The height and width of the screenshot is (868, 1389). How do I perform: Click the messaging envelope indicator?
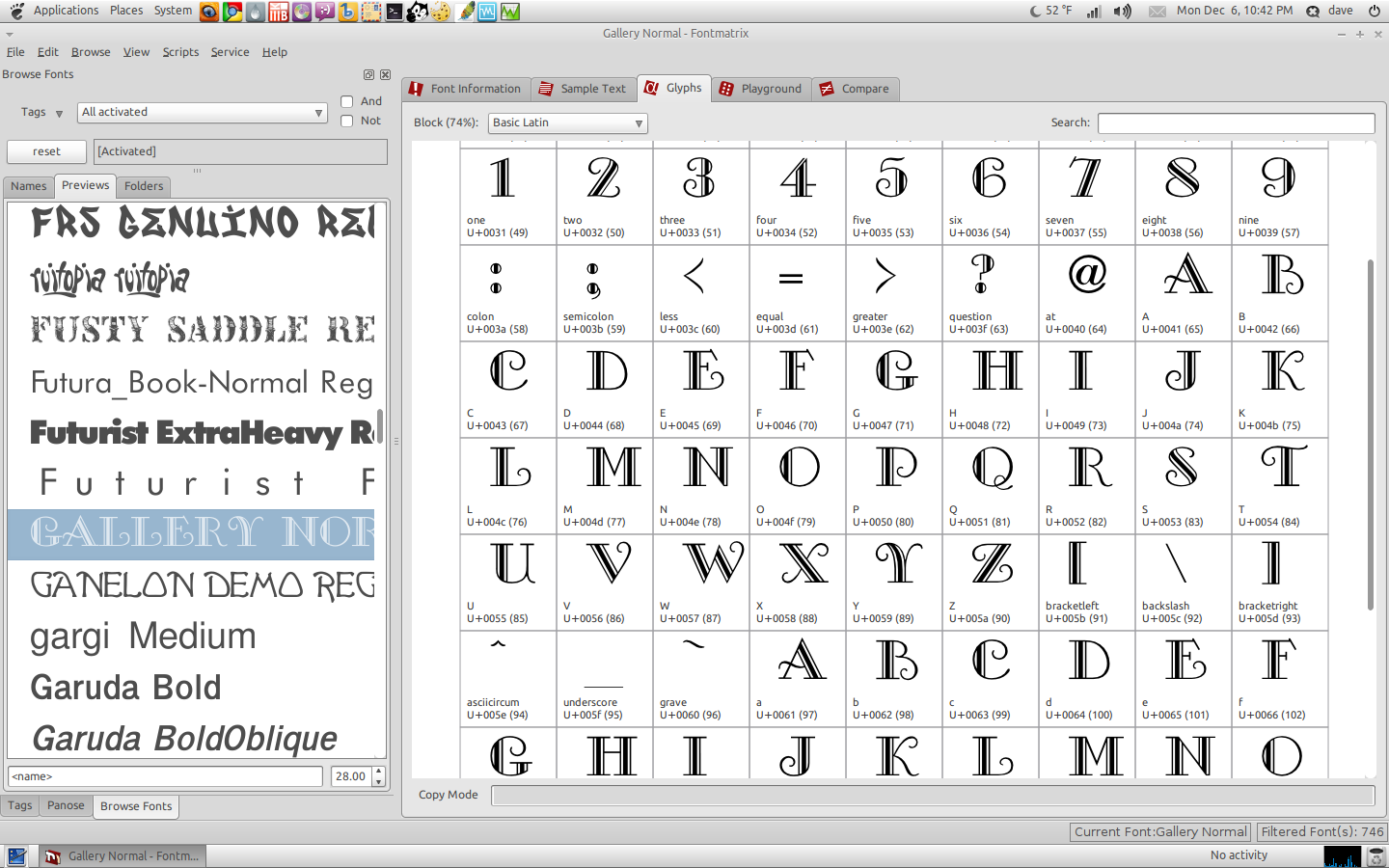(1157, 12)
